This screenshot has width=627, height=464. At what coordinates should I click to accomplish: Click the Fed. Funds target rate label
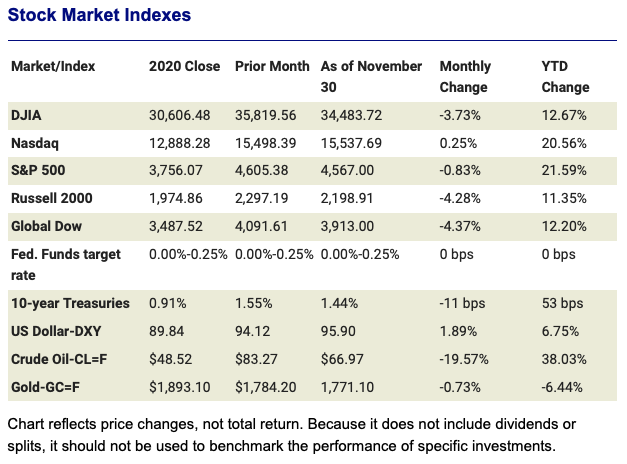tap(65, 264)
